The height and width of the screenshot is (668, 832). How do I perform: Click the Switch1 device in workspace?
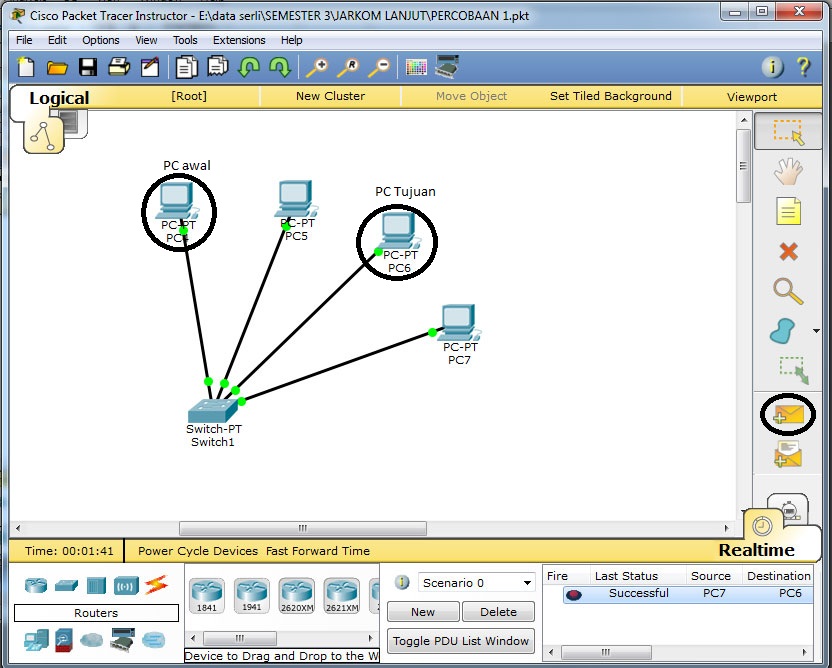click(x=213, y=410)
